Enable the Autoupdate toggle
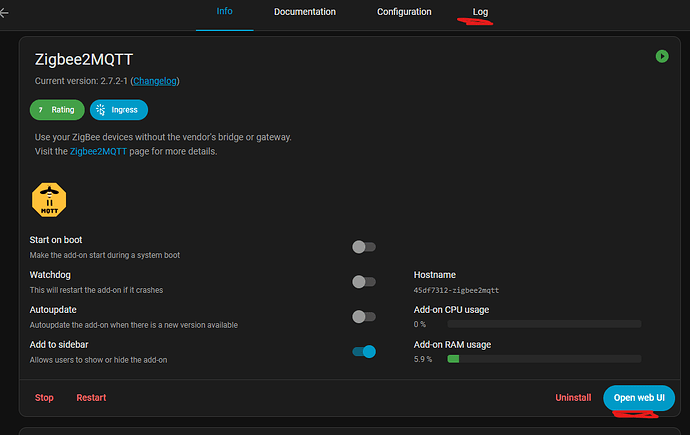690x435 pixels. (x=363, y=316)
